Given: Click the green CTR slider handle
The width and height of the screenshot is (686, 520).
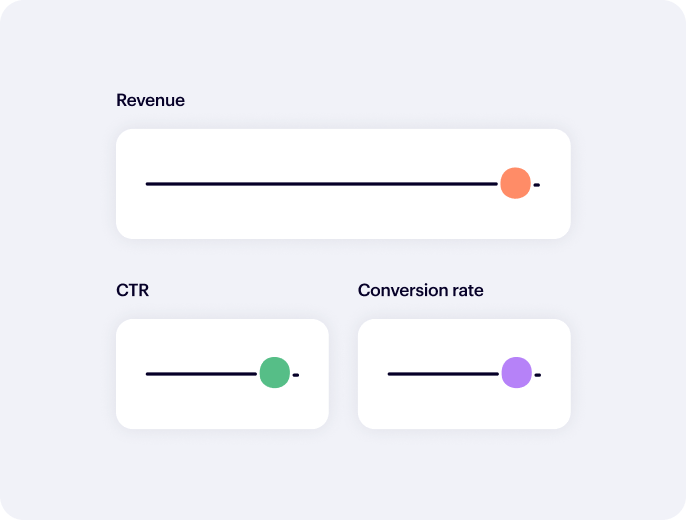Looking at the screenshot, I should [274, 373].
